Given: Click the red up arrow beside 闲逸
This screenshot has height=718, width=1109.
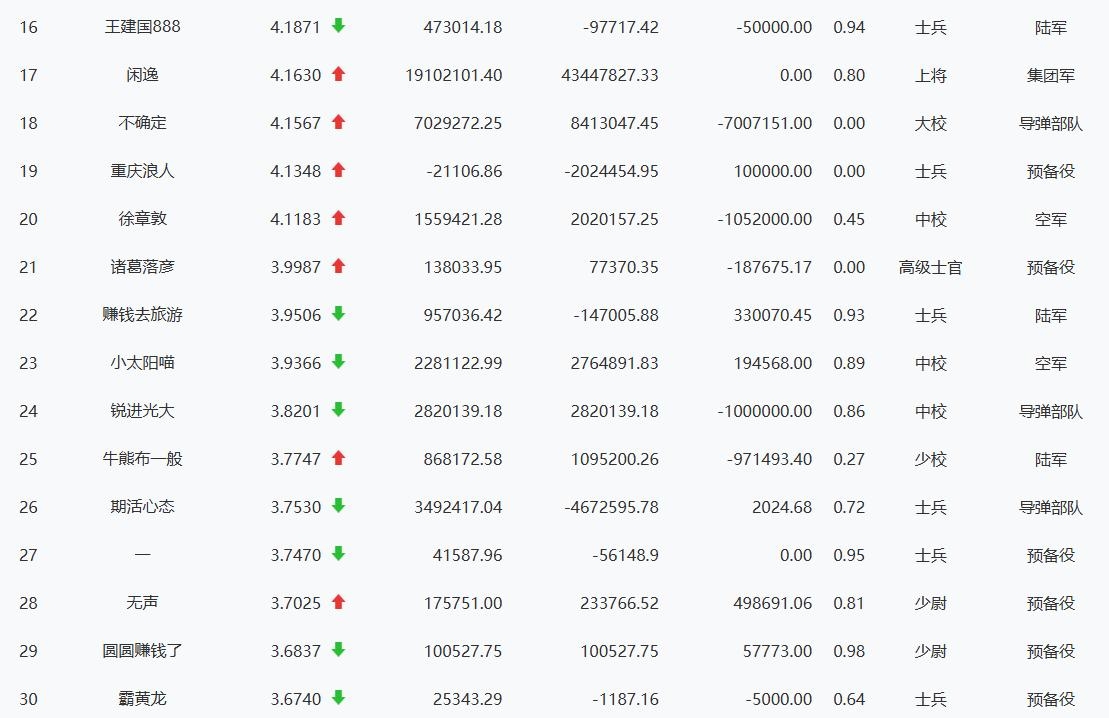Looking at the screenshot, I should [x=338, y=74].
